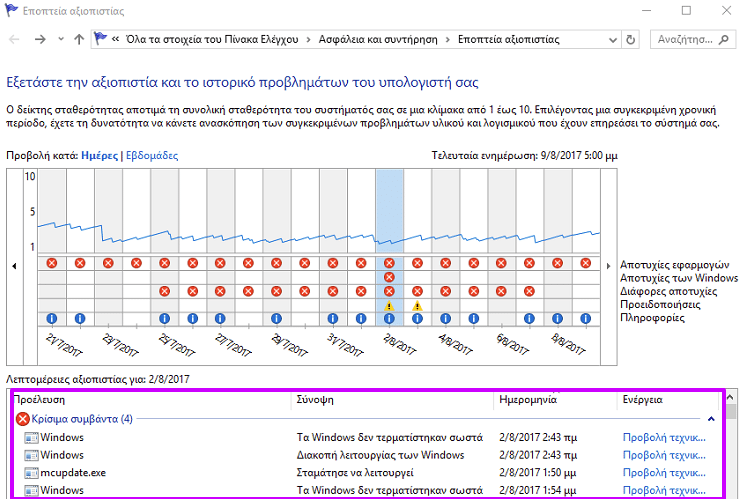Open 'Προβολή τεχνικ...' for 'Διακοπή λειτουργίας των Windows'
This screenshot has width=747, height=499.
tap(664, 455)
